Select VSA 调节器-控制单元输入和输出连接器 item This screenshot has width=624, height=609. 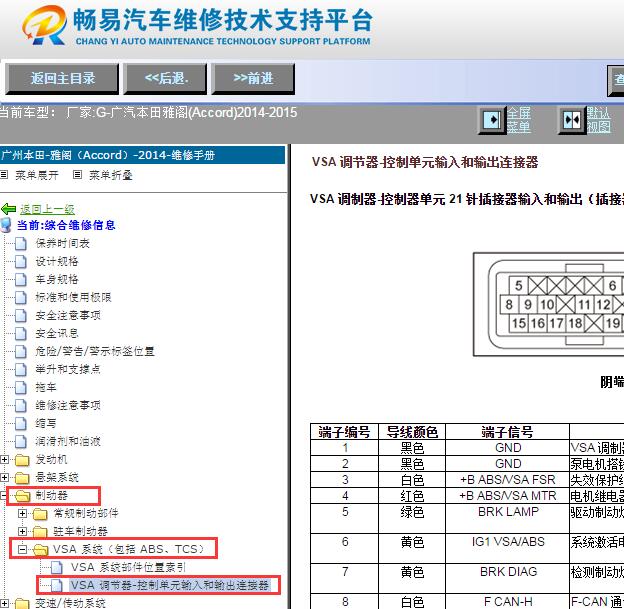(170, 585)
